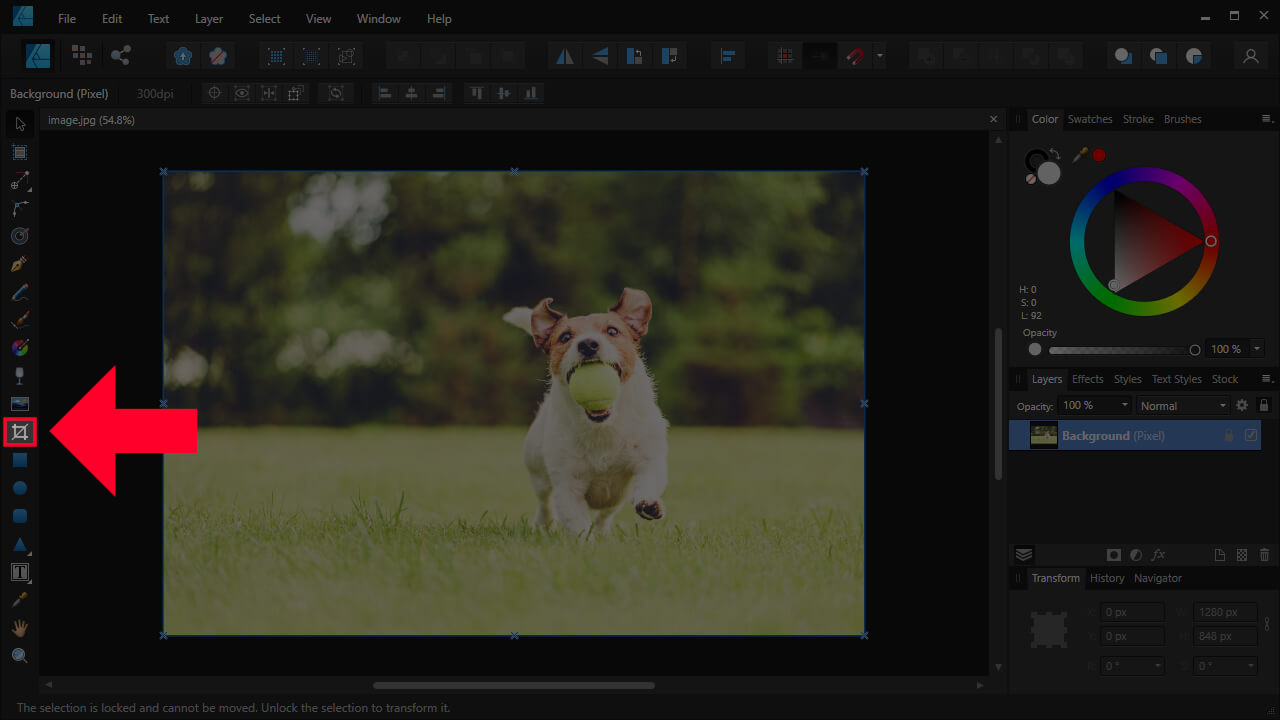Viewport: 1280px width, 720px height.
Task: Unlock the Background layer padlock
Action: (1229, 435)
